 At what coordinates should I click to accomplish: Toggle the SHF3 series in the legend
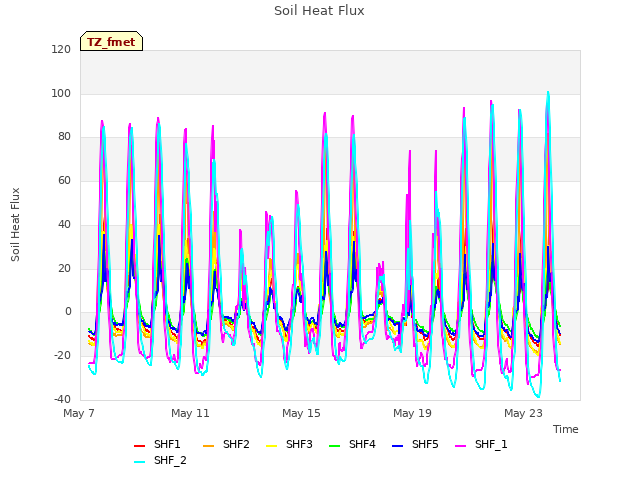click(x=289, y=444)
